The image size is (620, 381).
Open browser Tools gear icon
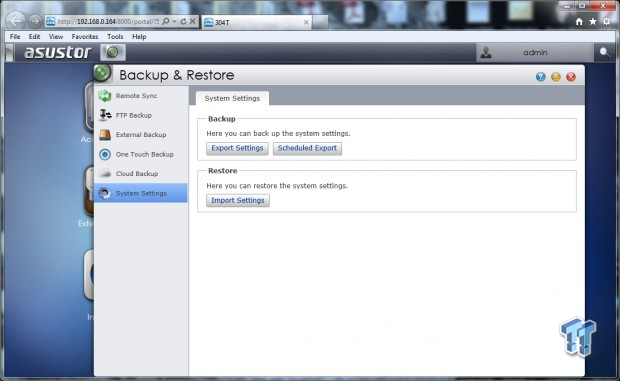[607, 21]
